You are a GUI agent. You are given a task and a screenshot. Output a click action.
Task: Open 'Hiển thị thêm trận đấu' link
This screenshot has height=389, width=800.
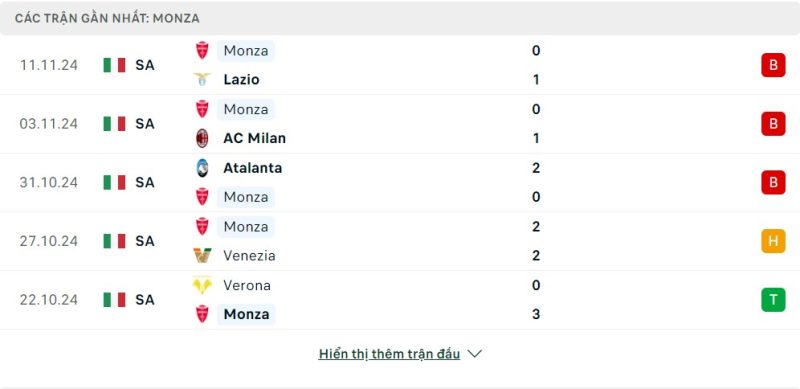[389, 354]
